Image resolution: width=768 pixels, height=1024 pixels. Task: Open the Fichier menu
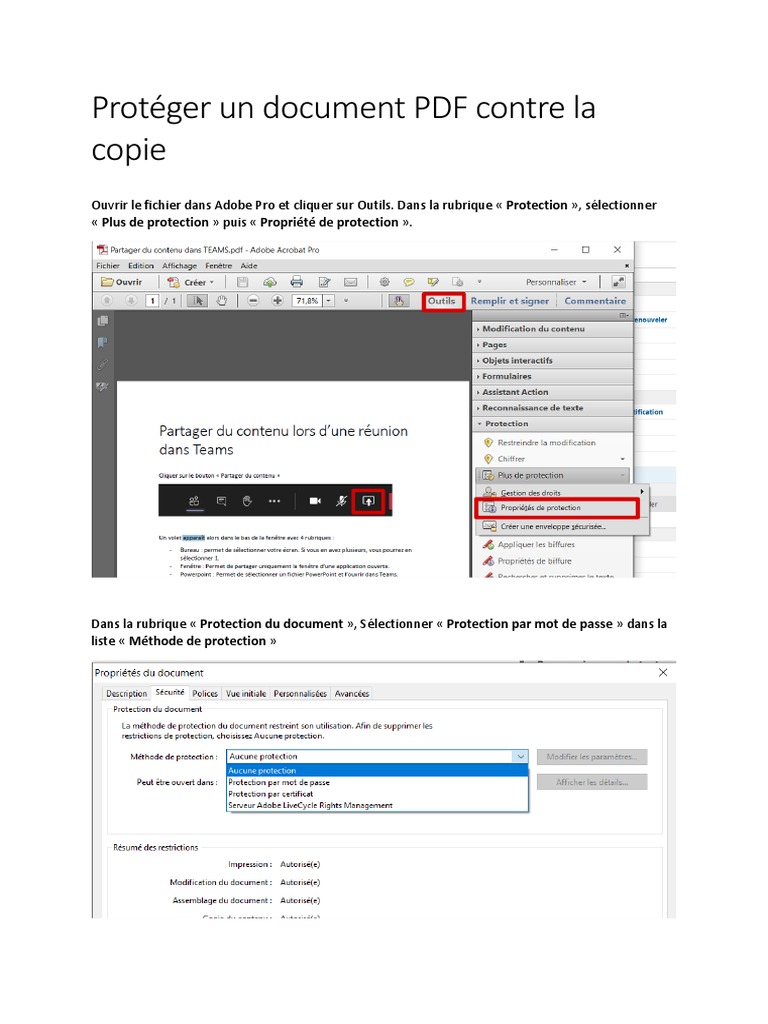(x=108, y=266)
